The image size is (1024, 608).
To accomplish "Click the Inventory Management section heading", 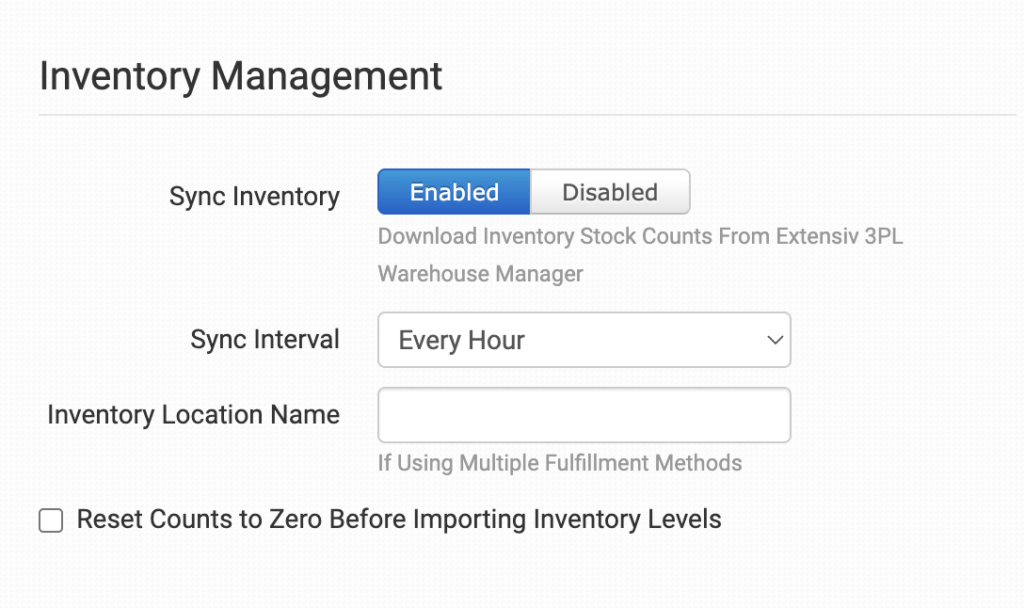I will [x=241, y=76].
